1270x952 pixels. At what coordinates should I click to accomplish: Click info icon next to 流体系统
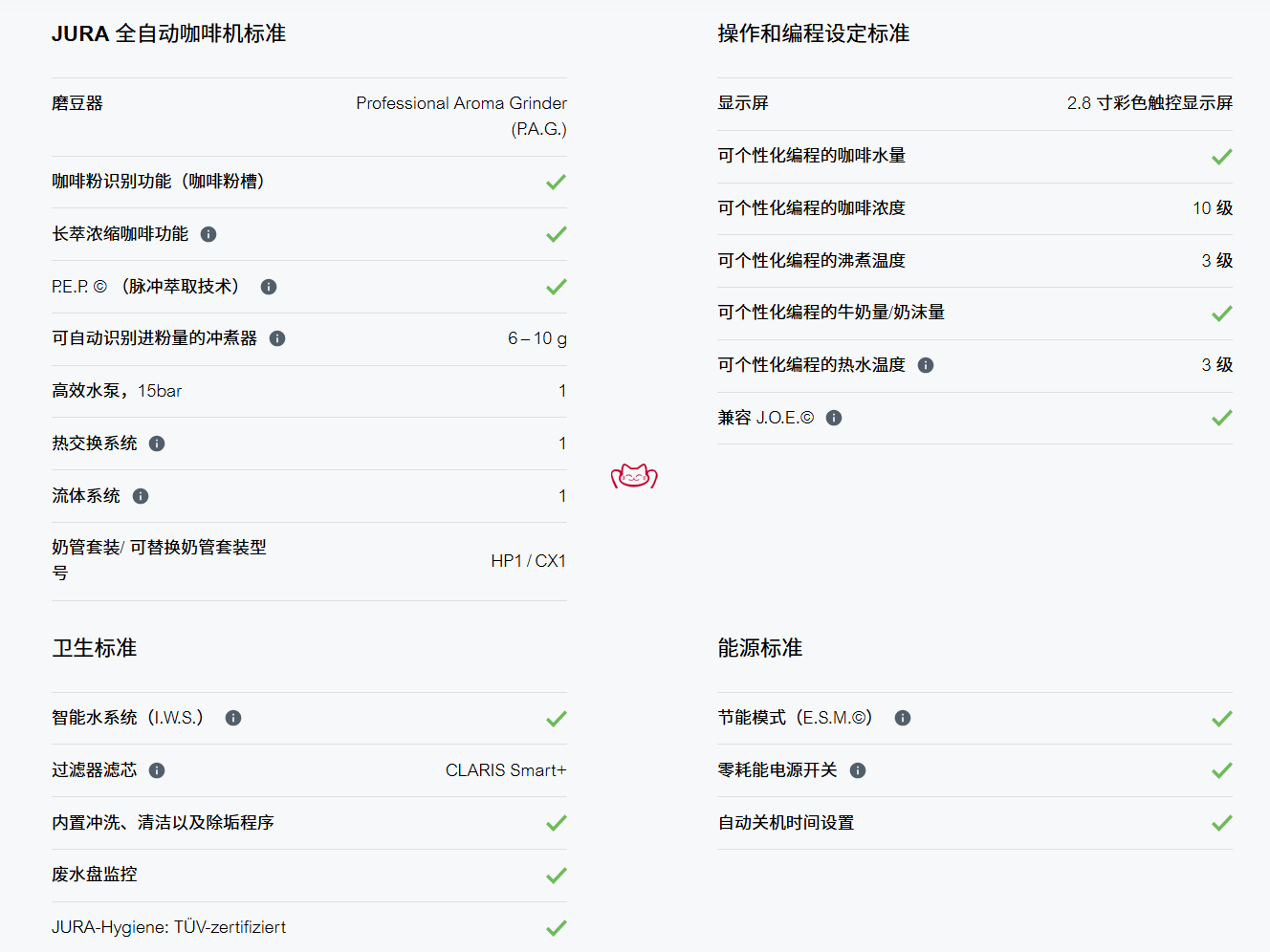pos(141,496)
